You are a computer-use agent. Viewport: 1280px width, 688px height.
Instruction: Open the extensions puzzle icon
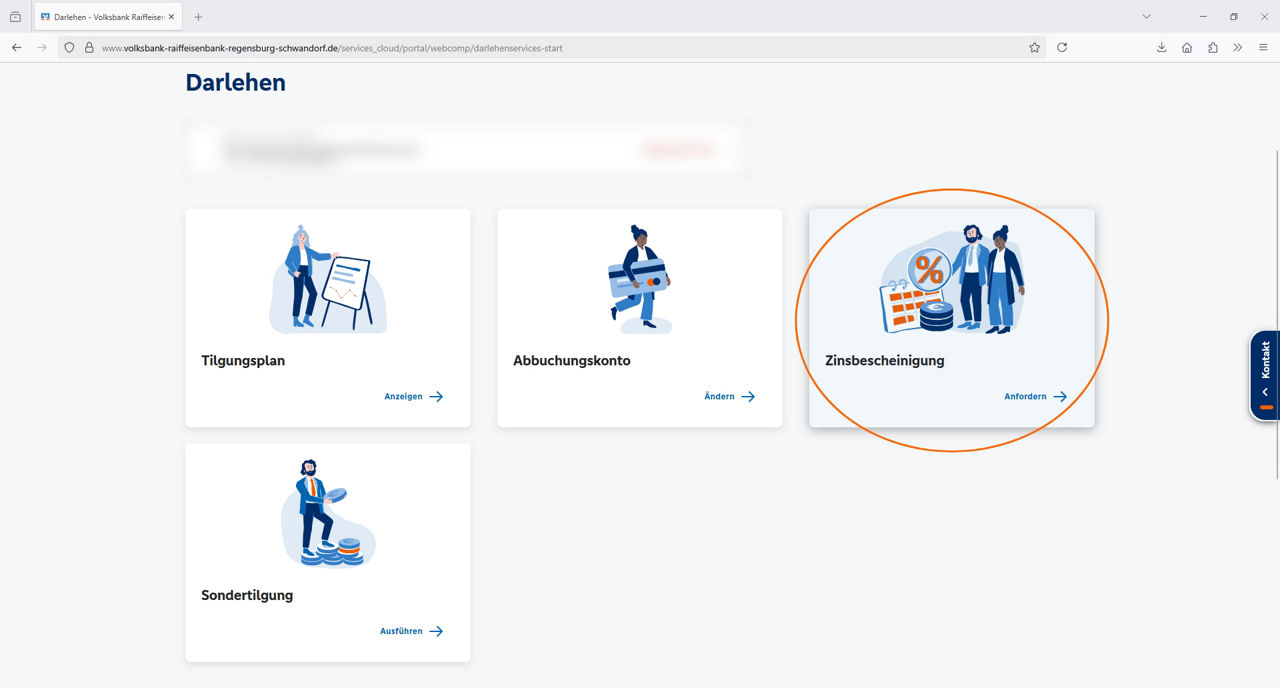1211,47
